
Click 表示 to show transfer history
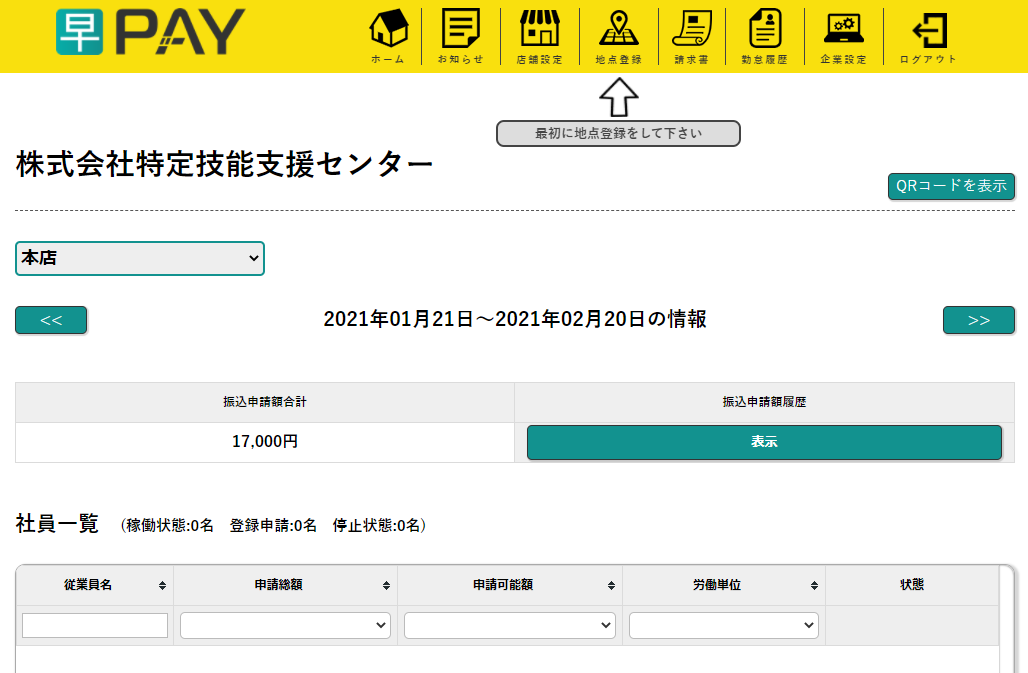(764, 442)
